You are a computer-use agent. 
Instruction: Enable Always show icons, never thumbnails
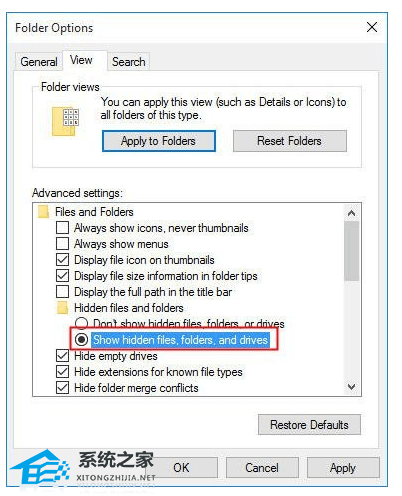pyautogui.click(x=62, y=228)
